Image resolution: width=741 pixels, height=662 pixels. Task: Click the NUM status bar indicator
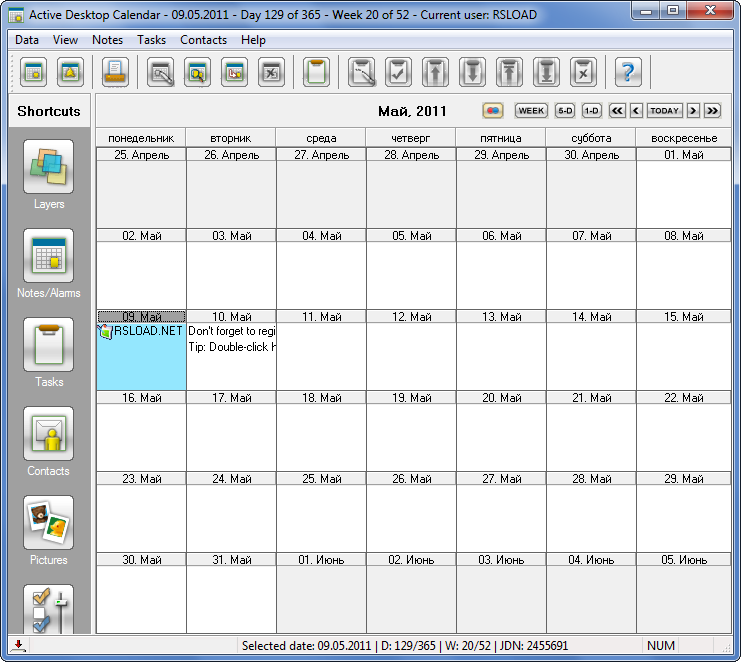tap(661, 645)
